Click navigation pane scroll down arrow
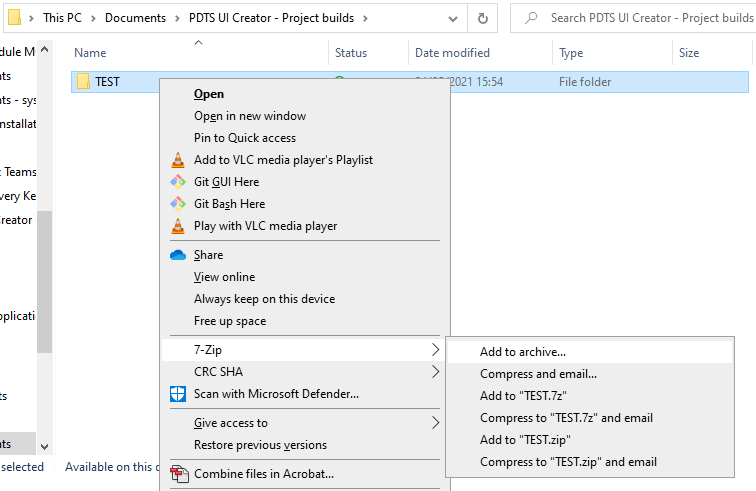 point(44,447)
